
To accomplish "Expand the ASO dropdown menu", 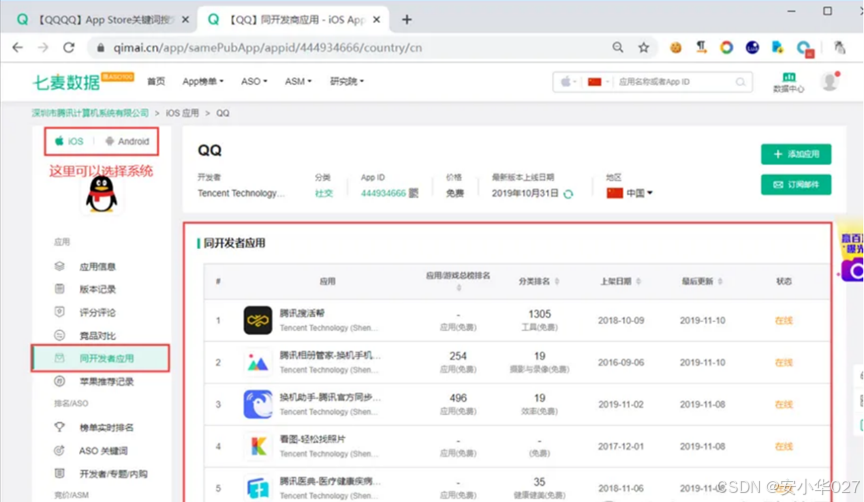I will (x=254, y=82).
